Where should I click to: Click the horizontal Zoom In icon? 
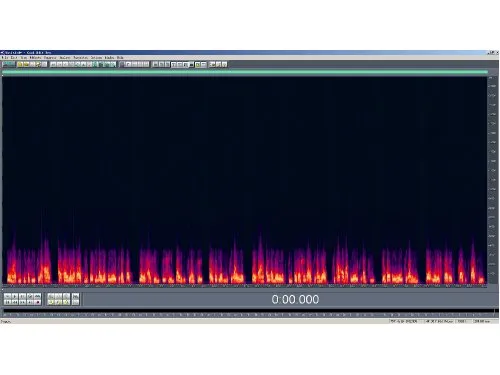point(51,296)
